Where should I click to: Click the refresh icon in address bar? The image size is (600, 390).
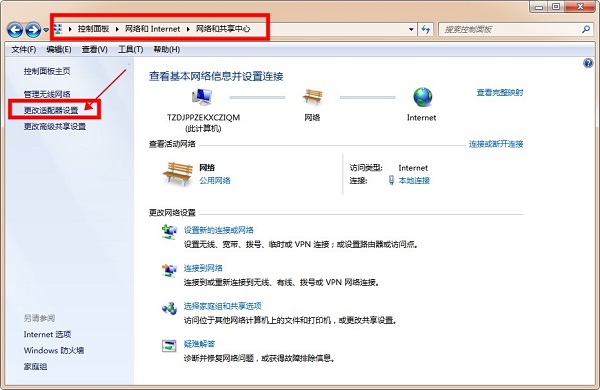pyautogui.click(x=426, y=29)
